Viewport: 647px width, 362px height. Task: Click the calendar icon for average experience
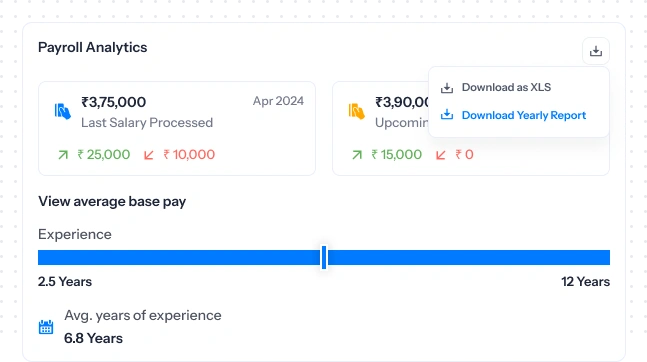(46, 327)
